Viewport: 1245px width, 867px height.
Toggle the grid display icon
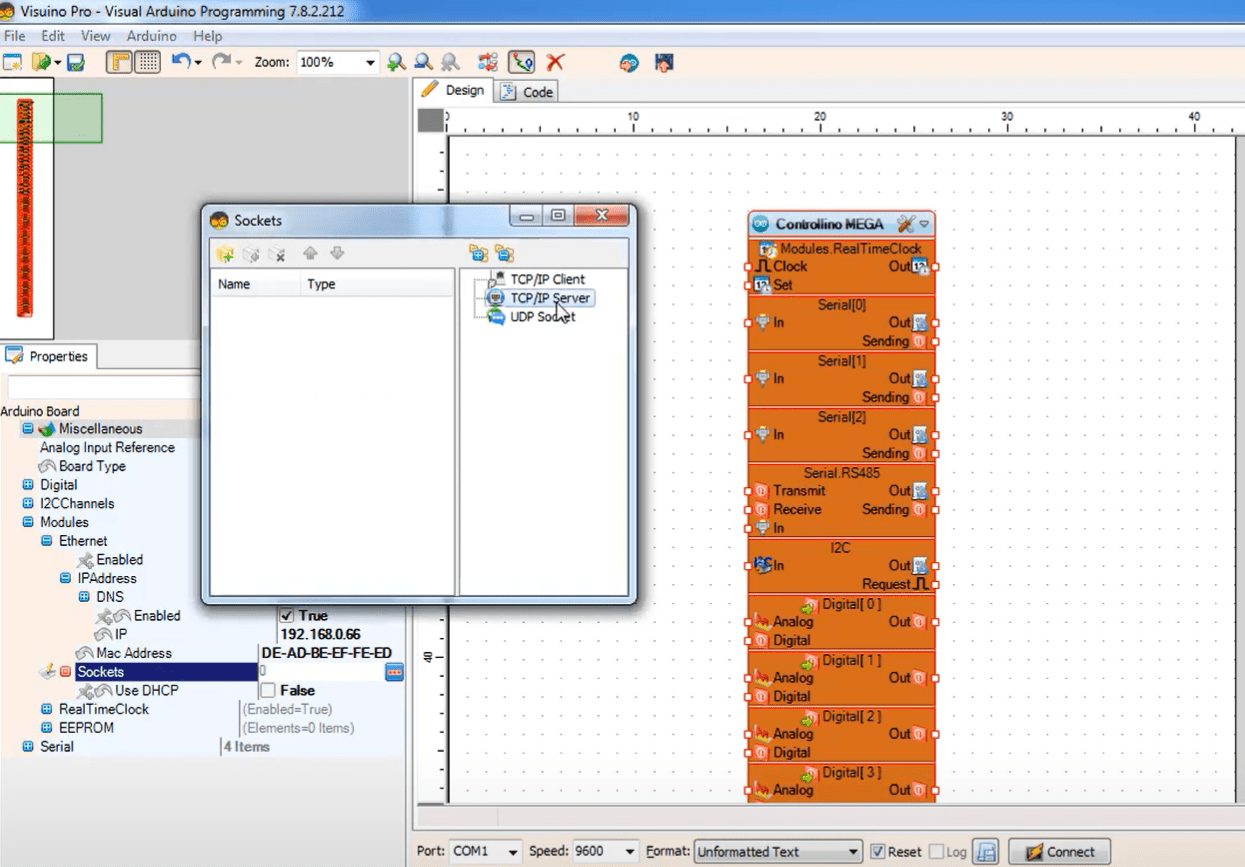(x=148, y=62)
